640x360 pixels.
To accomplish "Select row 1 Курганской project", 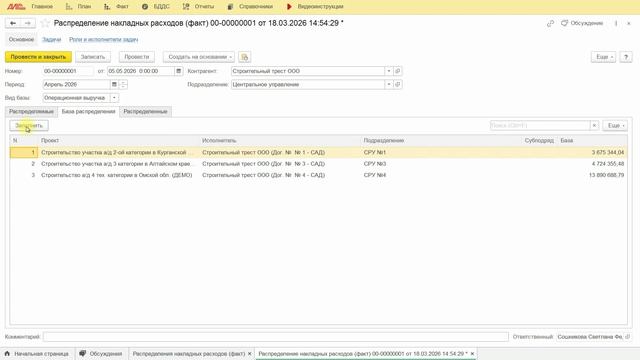I will (318, 152).
